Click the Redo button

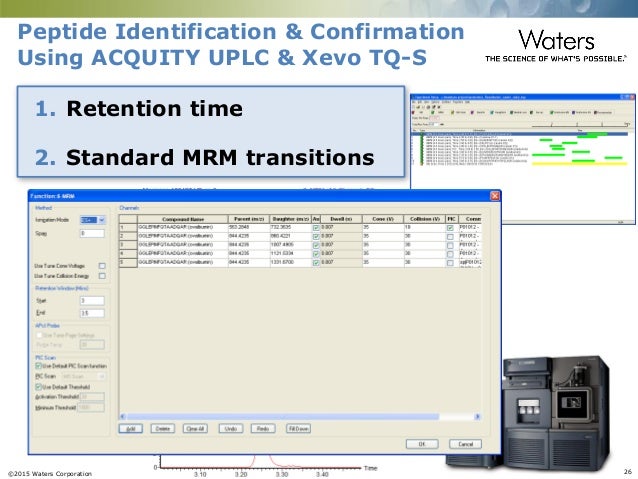[x=263, y=429]
